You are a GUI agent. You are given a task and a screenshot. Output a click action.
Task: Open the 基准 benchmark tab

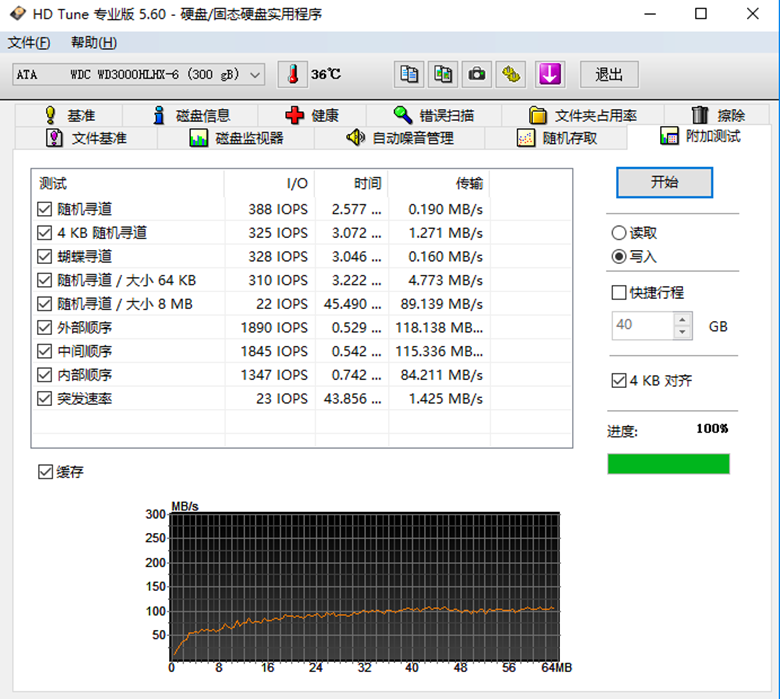(x=69, y=115)
